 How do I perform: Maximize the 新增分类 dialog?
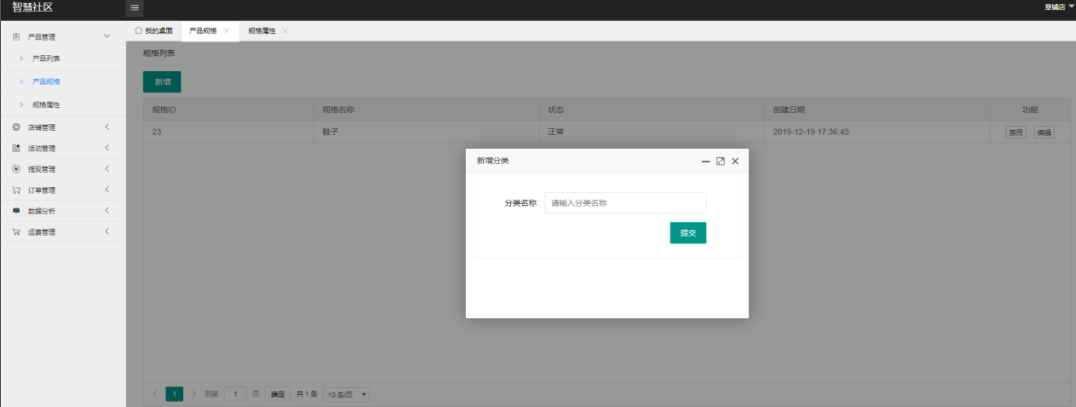point(720,161)
